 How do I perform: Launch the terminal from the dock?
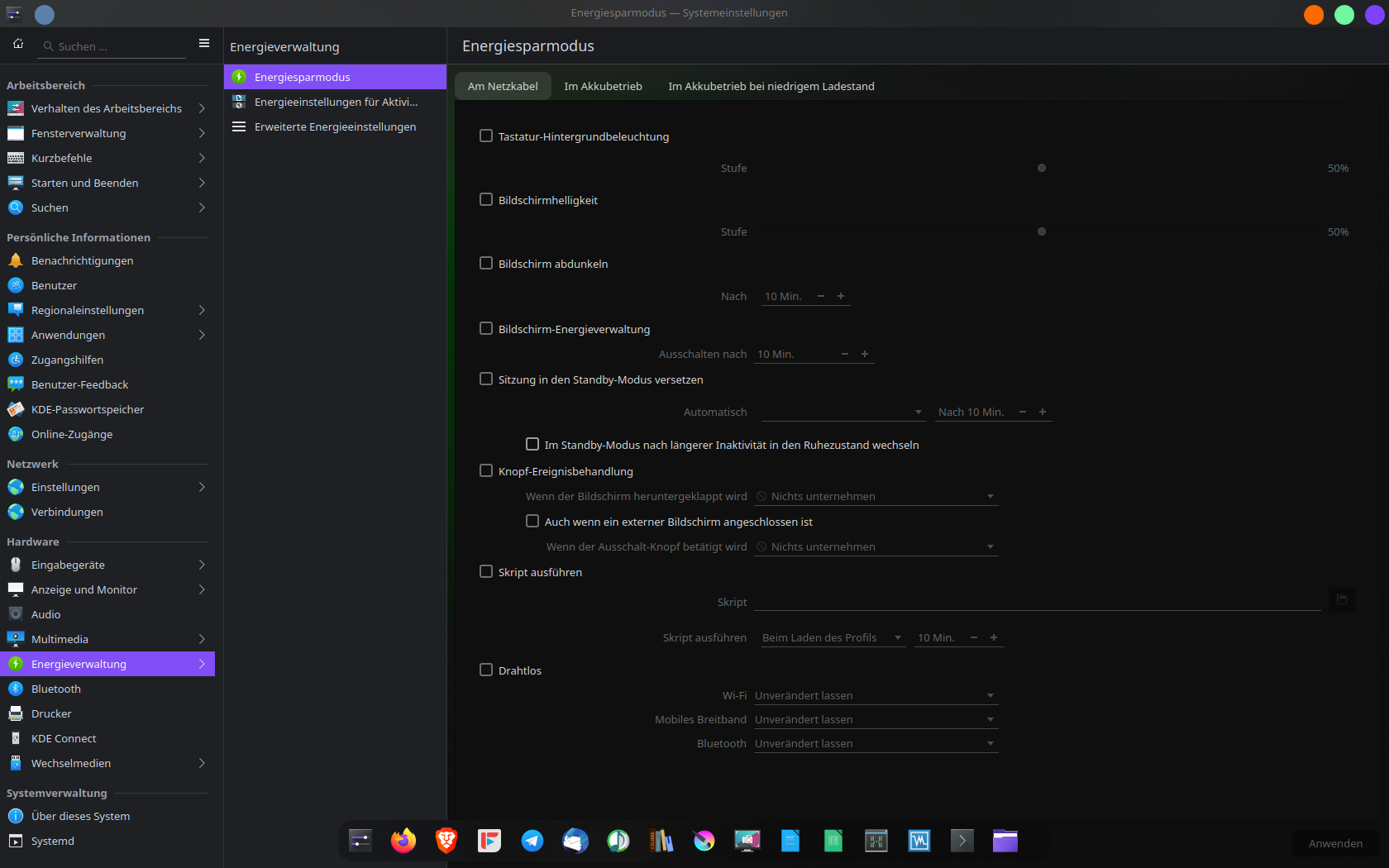point(962,841)
